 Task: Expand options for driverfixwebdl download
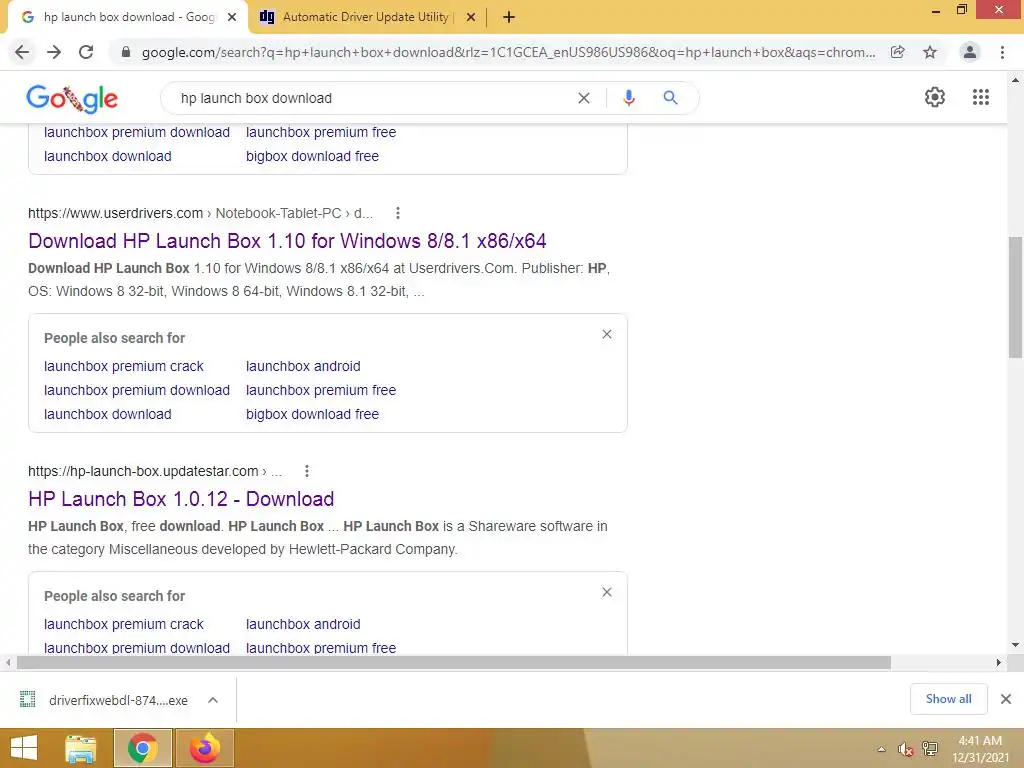pos(213,700)
